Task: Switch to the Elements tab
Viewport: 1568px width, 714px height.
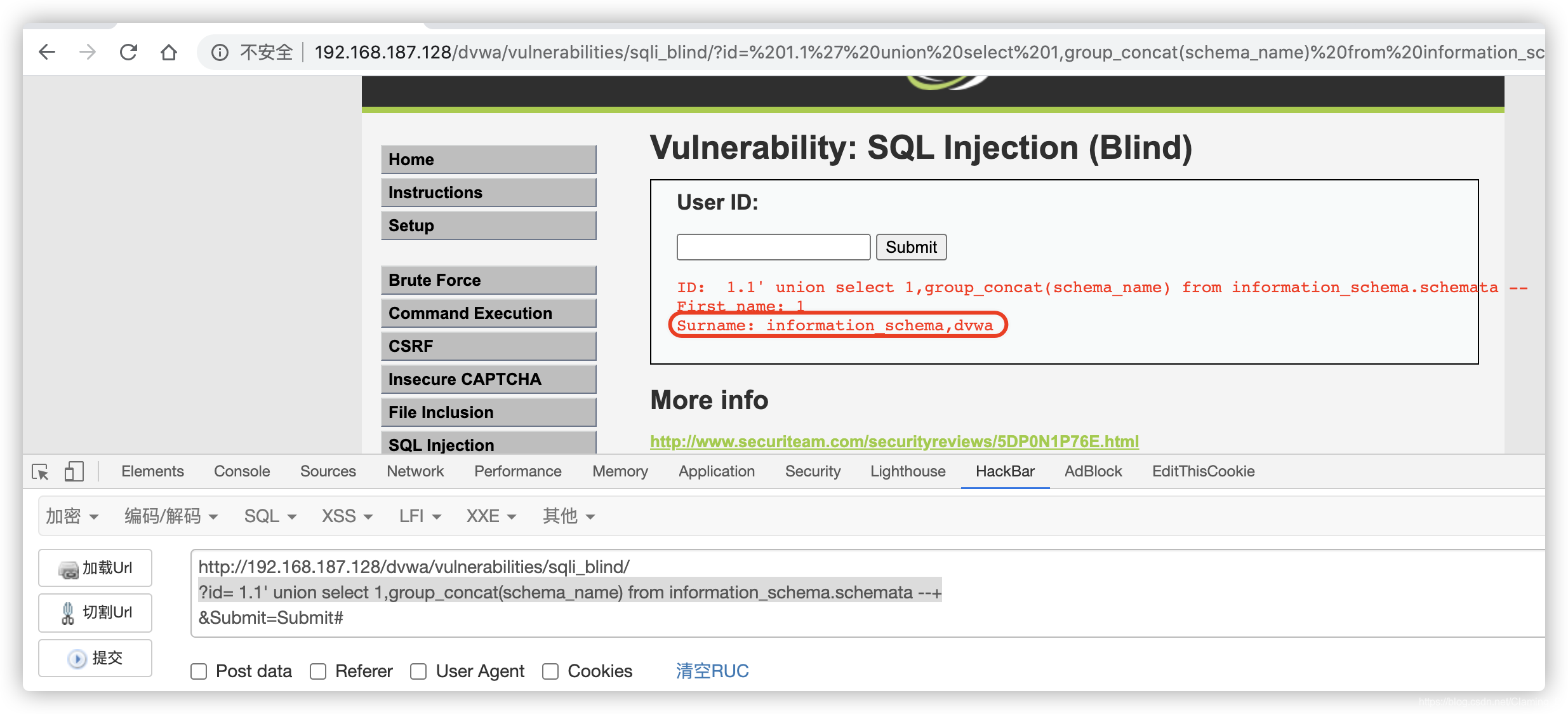Action: point(152,471)
